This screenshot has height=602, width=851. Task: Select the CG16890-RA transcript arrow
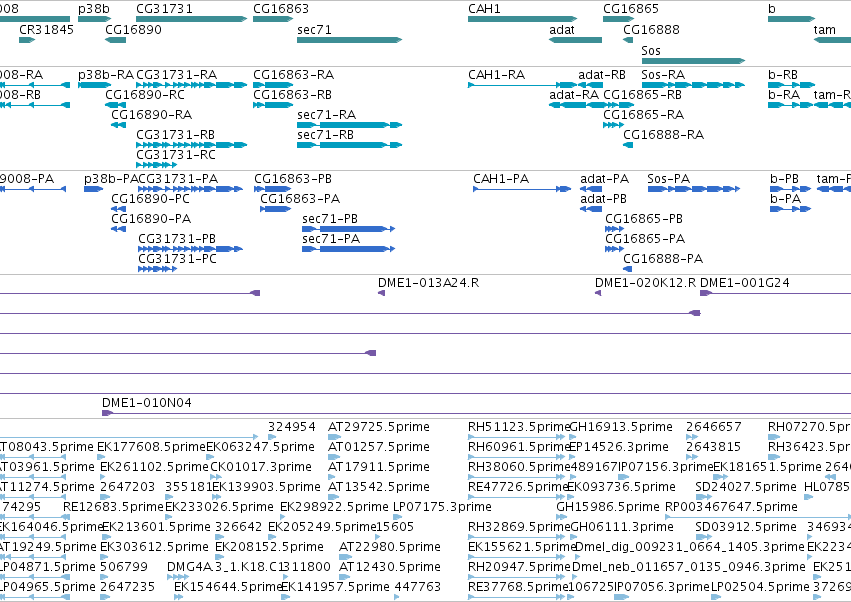coord(118,125)
